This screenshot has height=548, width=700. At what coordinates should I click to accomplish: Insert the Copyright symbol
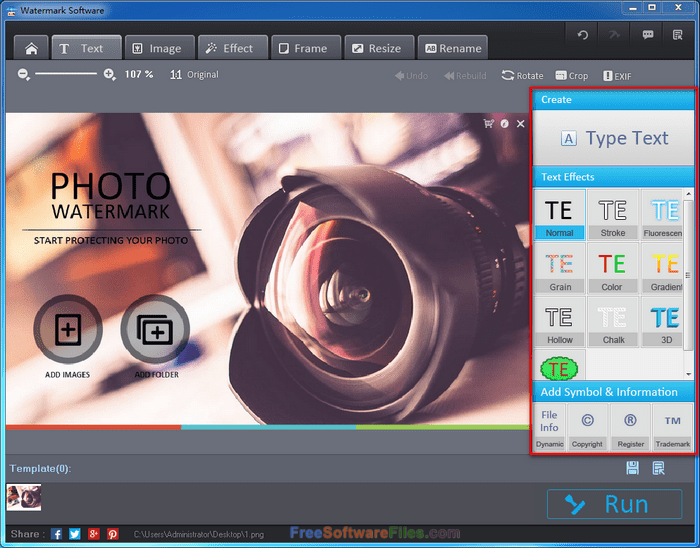point(588,428)
